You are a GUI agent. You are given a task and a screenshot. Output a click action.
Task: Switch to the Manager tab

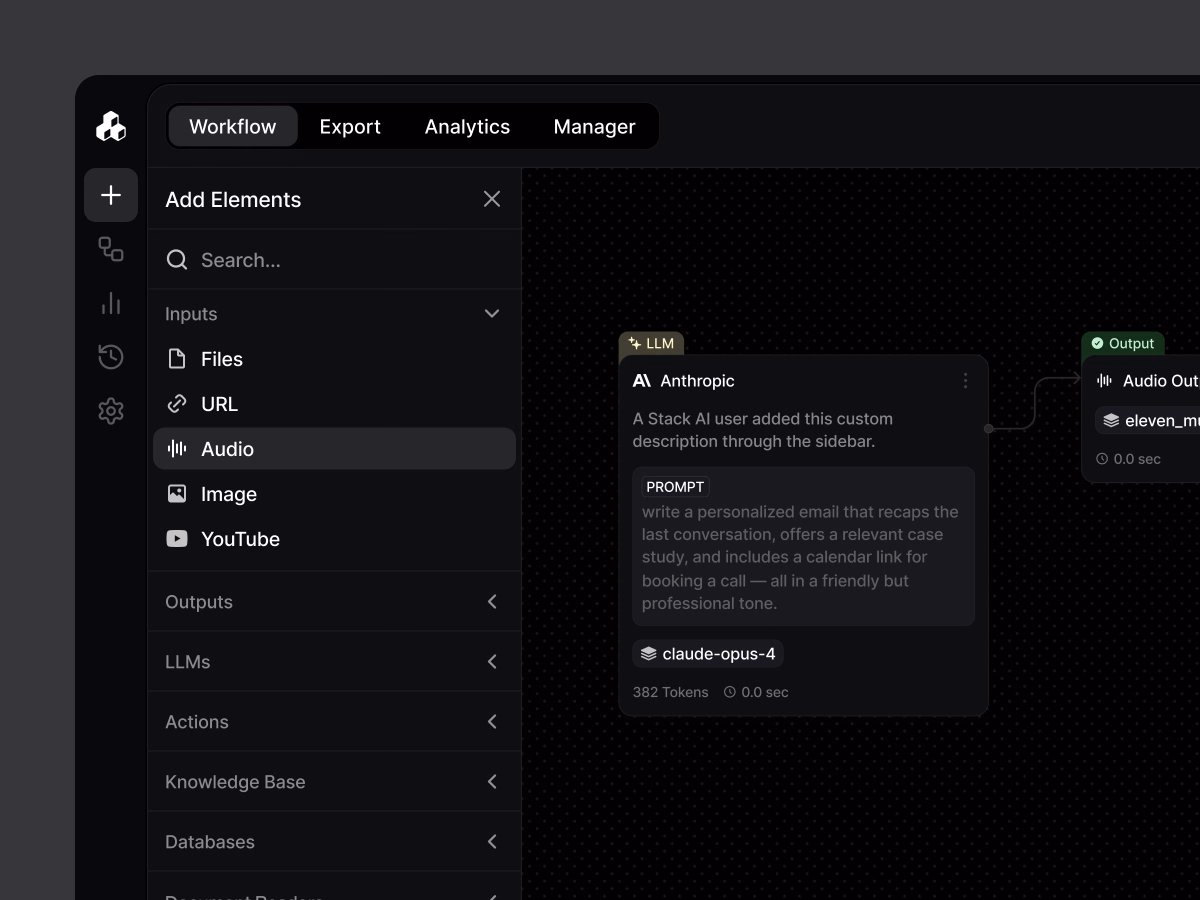[x=594, y=127]
